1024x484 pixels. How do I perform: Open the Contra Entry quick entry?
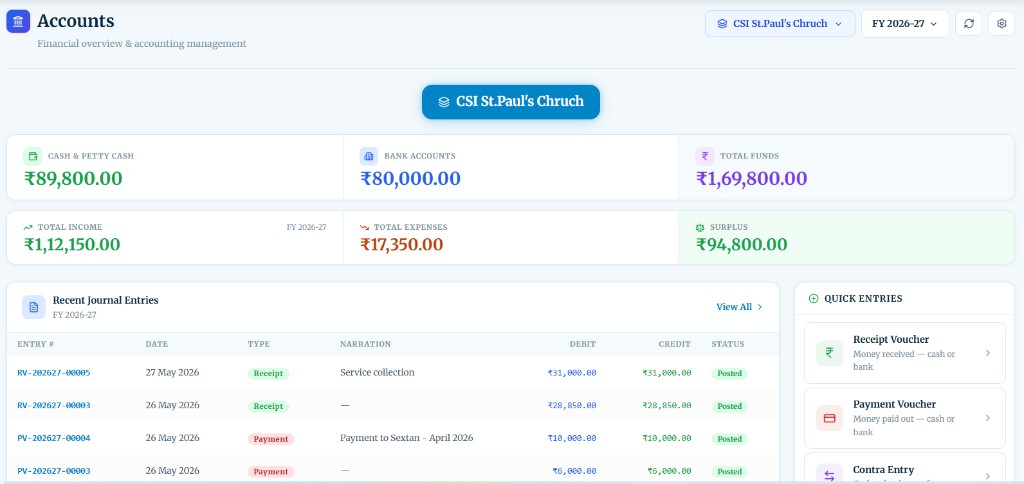pyautogui.click(x=904, y=469)
